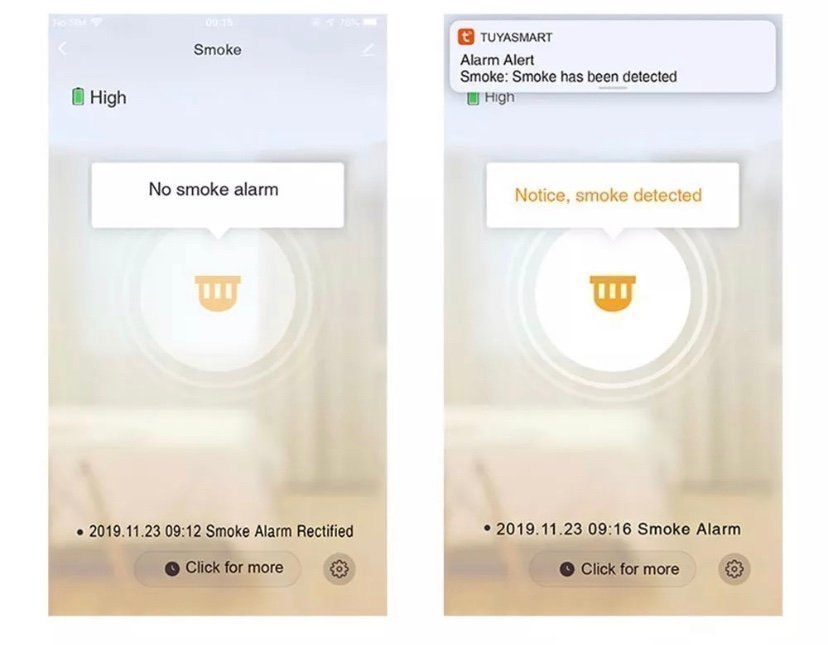
Task: Open settings gear on left screen
Action: click(339, 569)
